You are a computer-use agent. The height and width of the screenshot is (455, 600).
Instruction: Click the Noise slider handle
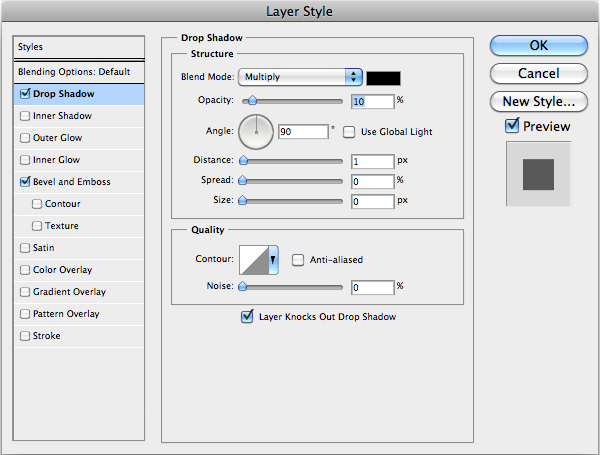click(242, 286)
